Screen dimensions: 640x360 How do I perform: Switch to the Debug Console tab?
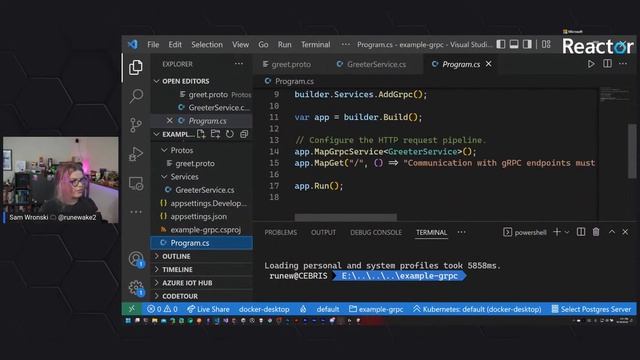click(x=376, y=232)
